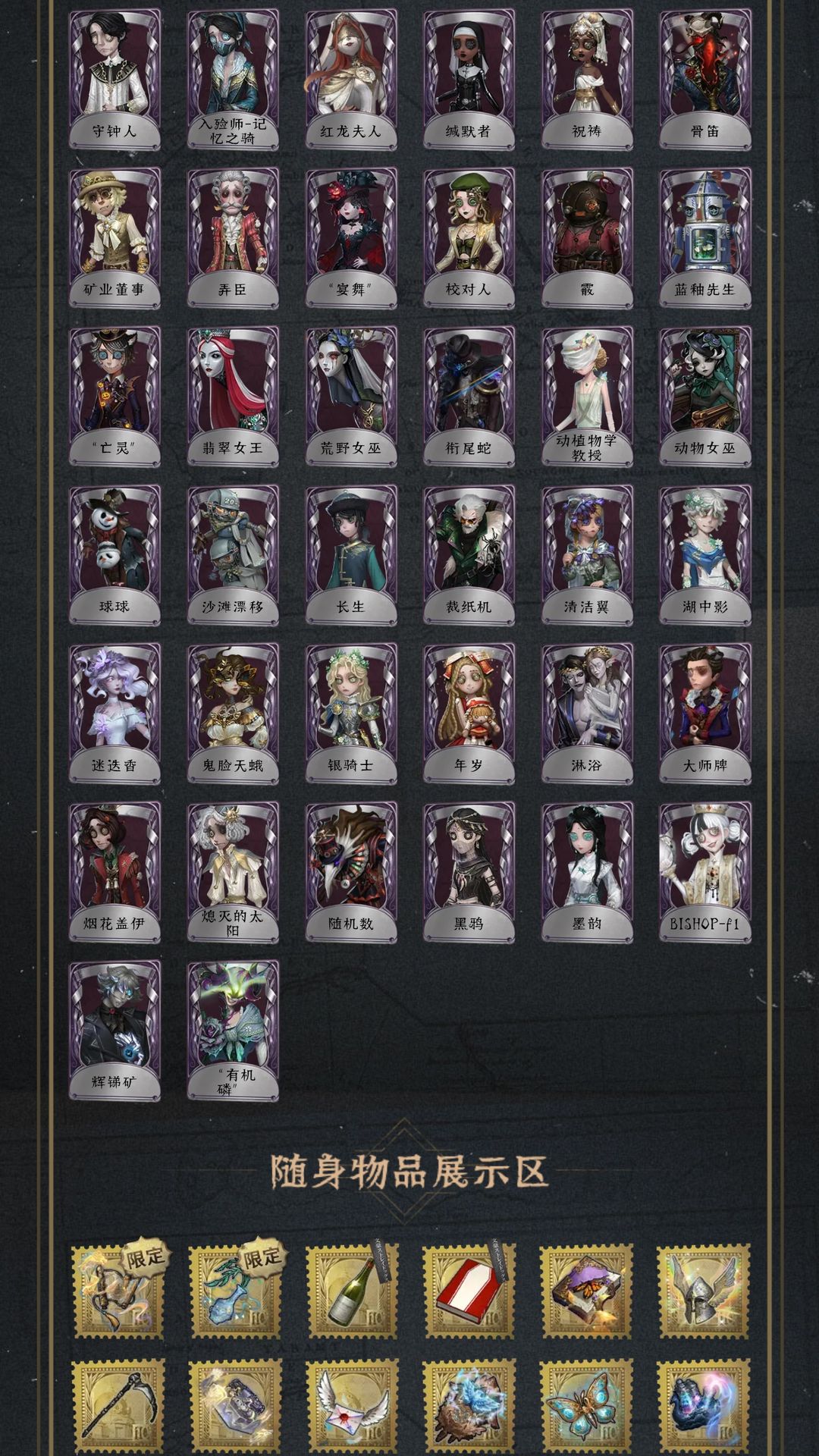This screenshot has height=1456, width=819.
Task: Click the BISHOP-f1 costume card
Action: [705, 872]
